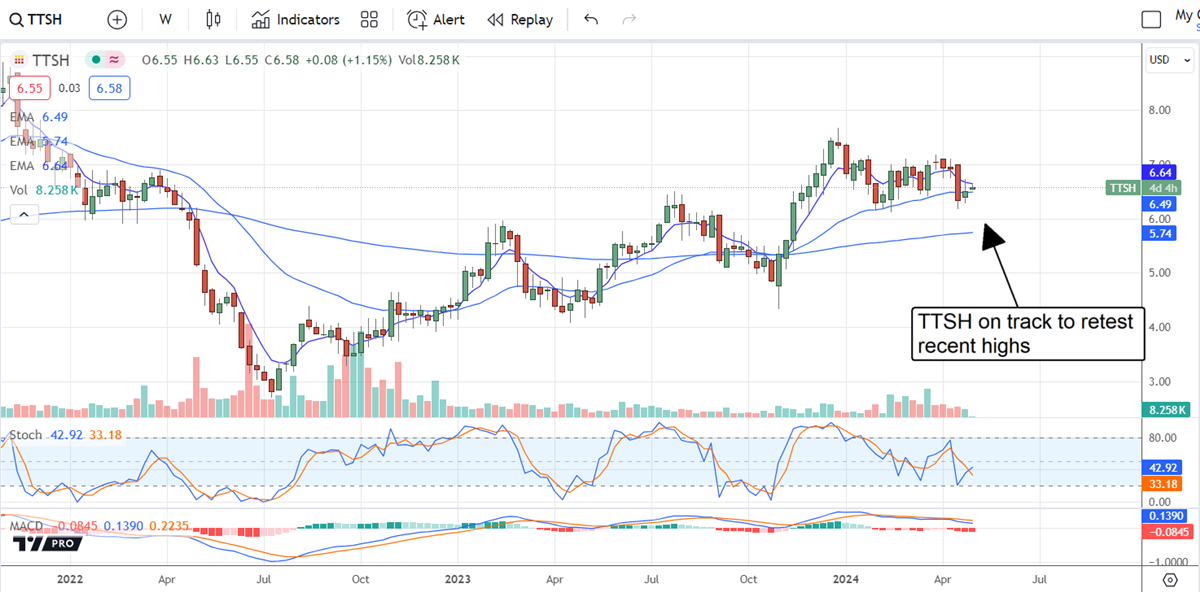Open the Indicators panel

point(295,19)
